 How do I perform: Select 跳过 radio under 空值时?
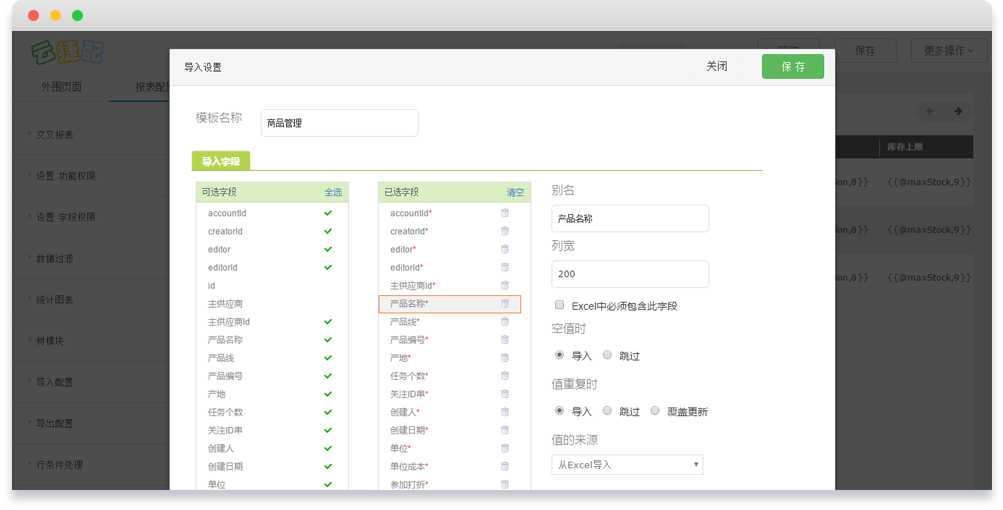pos(607,355)
